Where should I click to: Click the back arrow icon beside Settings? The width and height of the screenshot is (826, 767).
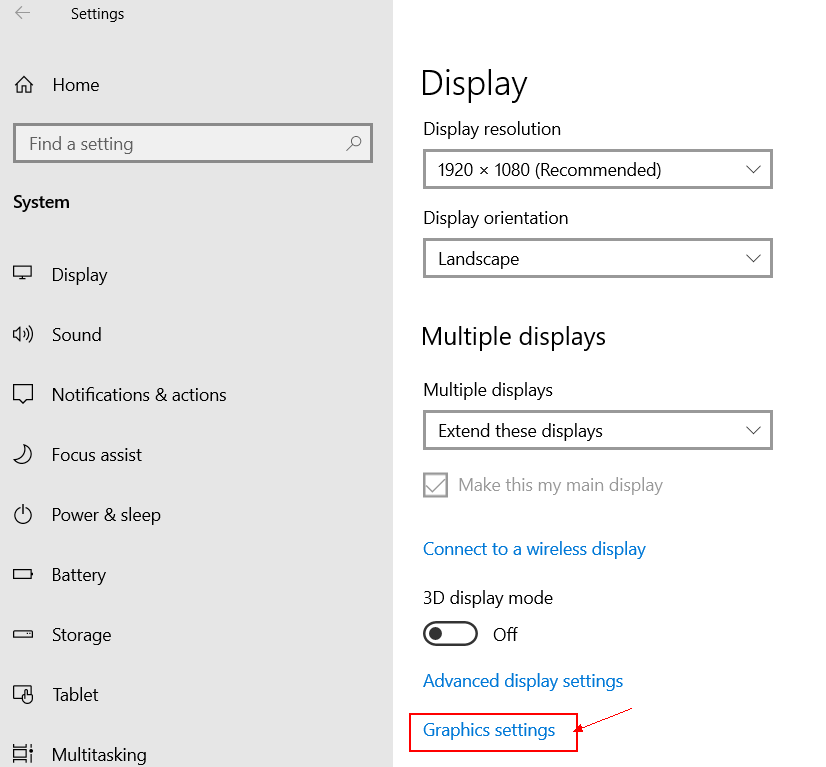coord(22,13)
